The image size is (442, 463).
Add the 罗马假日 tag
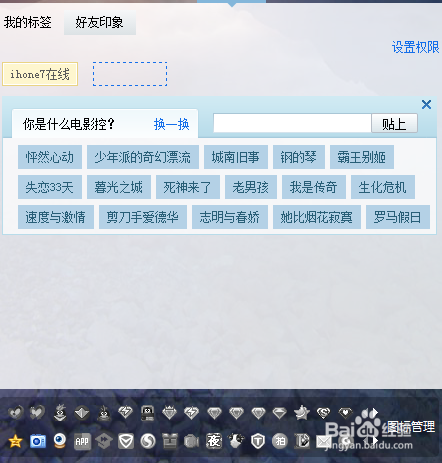[398, 217]
